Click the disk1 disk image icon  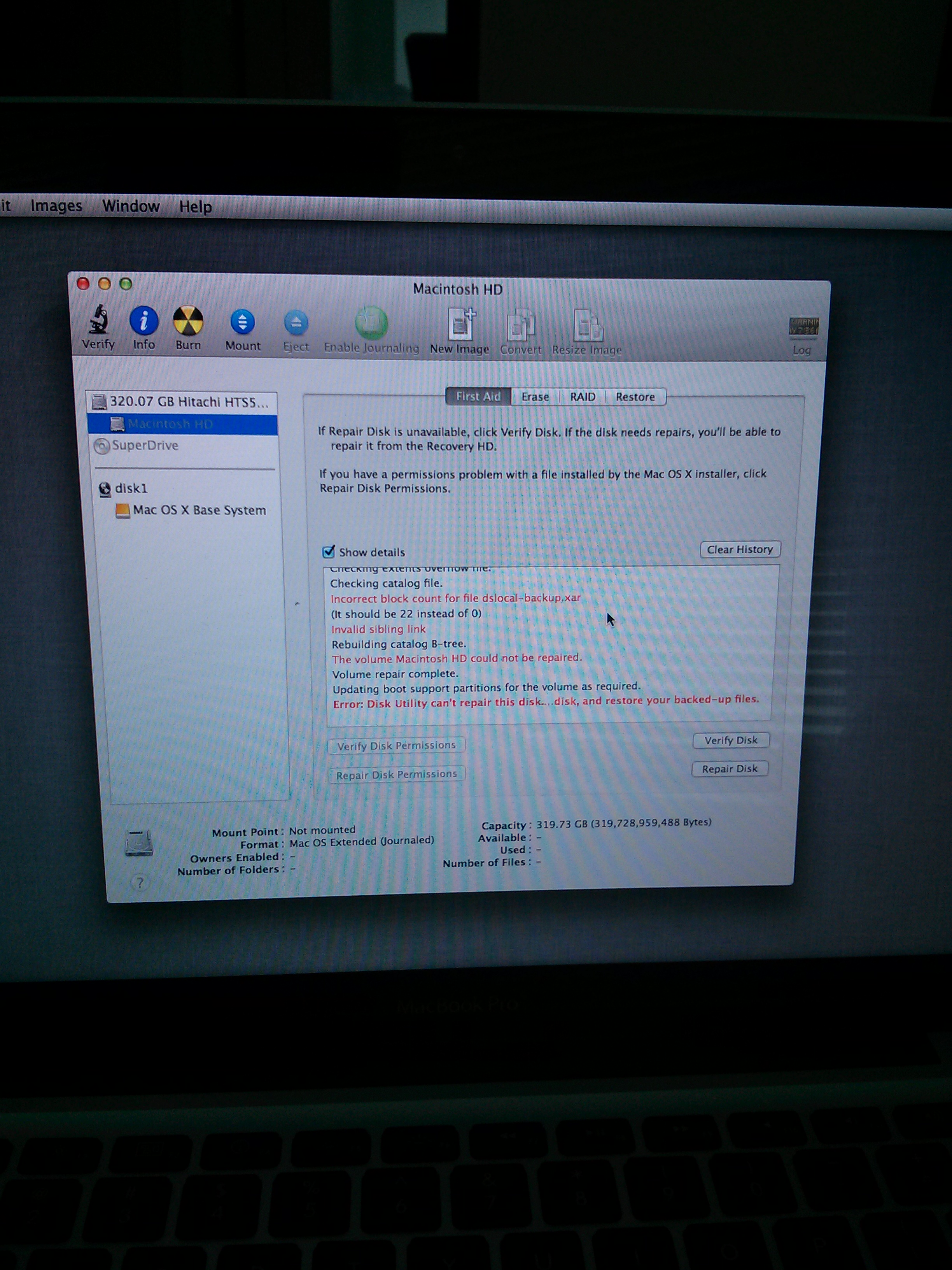click(105, 489)
